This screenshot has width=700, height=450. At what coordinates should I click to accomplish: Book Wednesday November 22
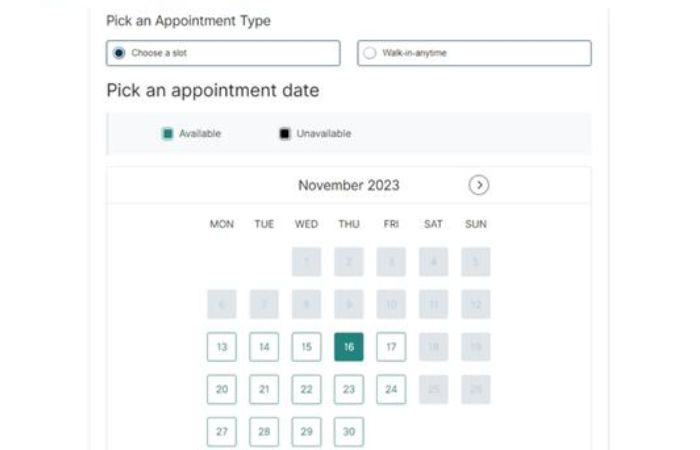click(x=306, y=389)
